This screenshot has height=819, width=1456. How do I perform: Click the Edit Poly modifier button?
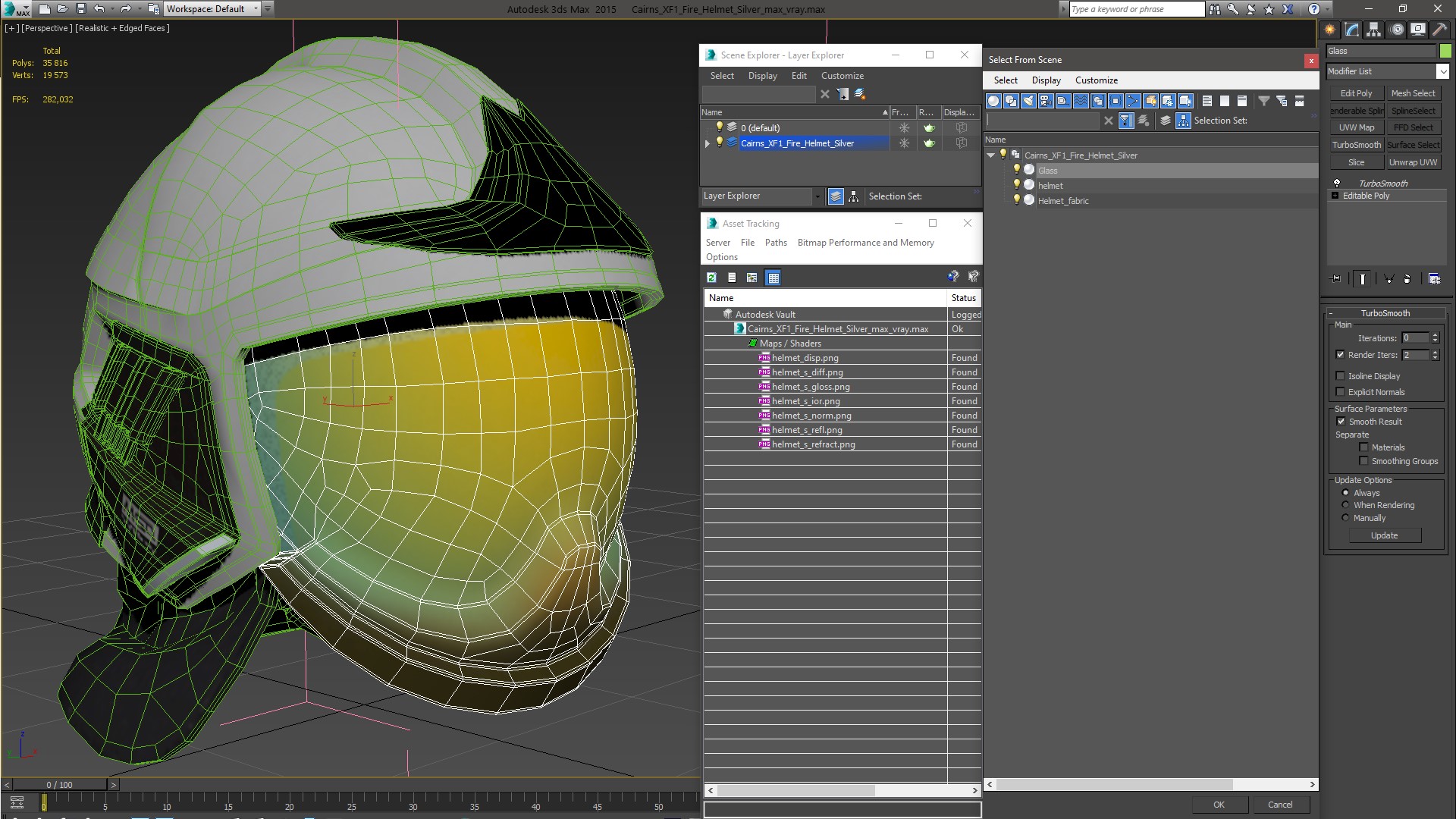(x=1356, y=93)
